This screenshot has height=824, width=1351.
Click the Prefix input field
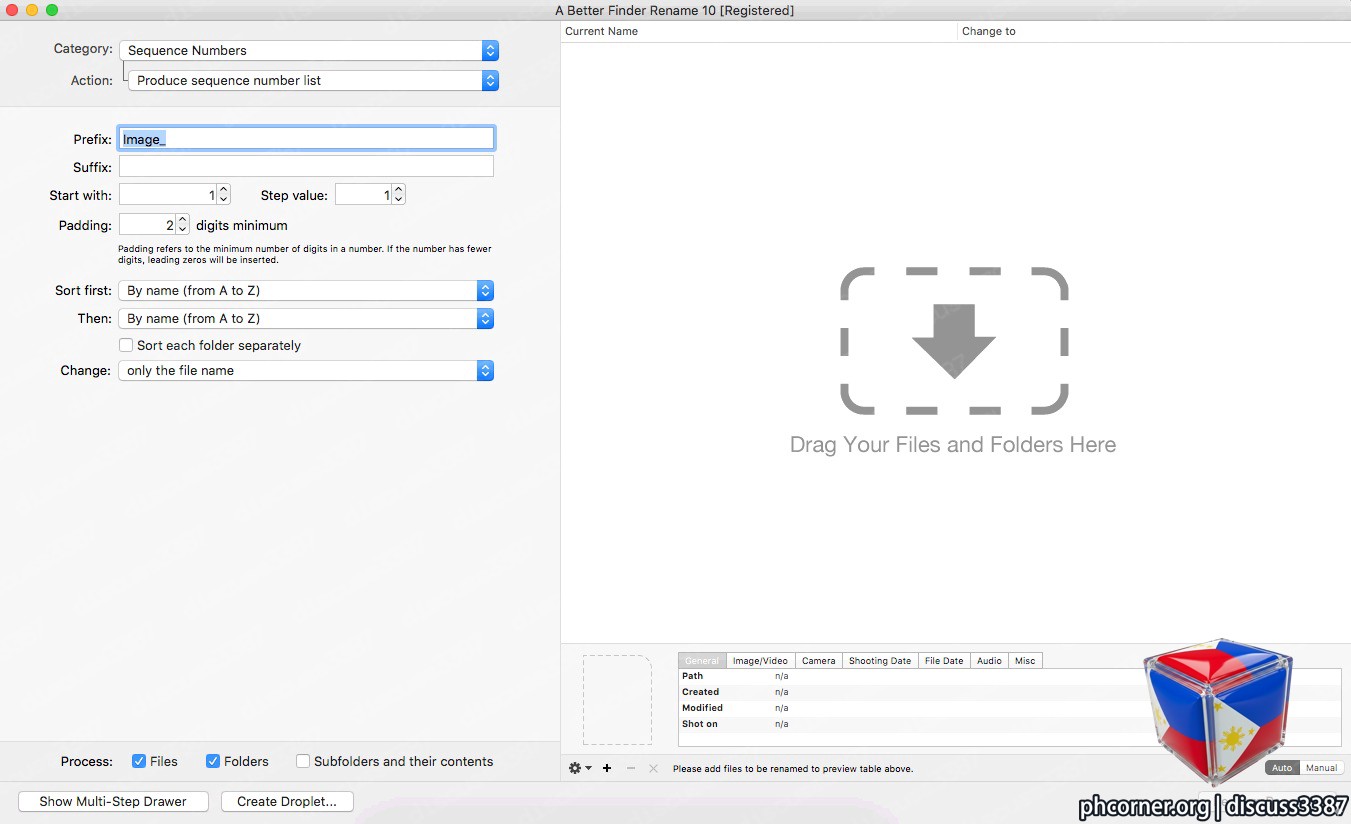(x=306, y=138)
